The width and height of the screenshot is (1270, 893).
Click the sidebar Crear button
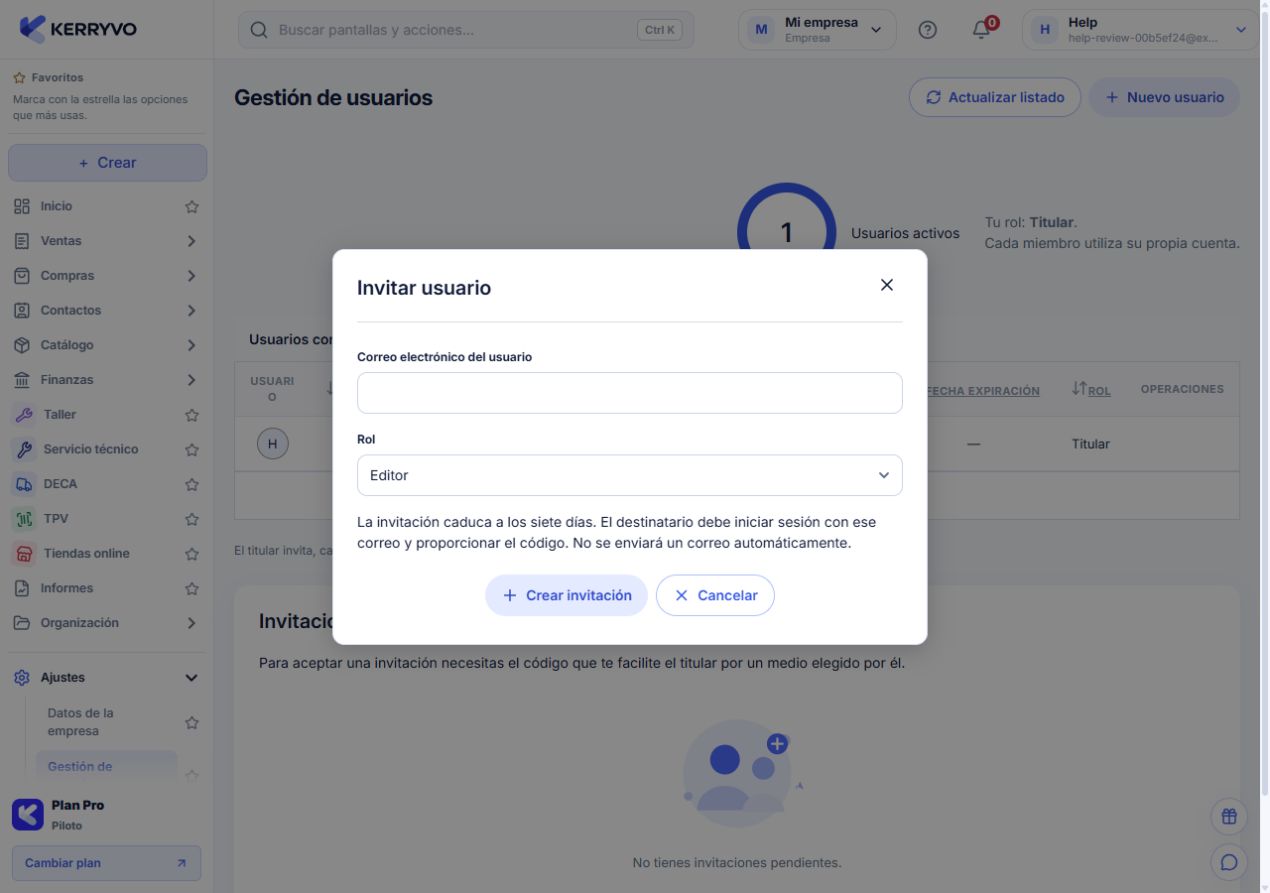tap(108, 163)
